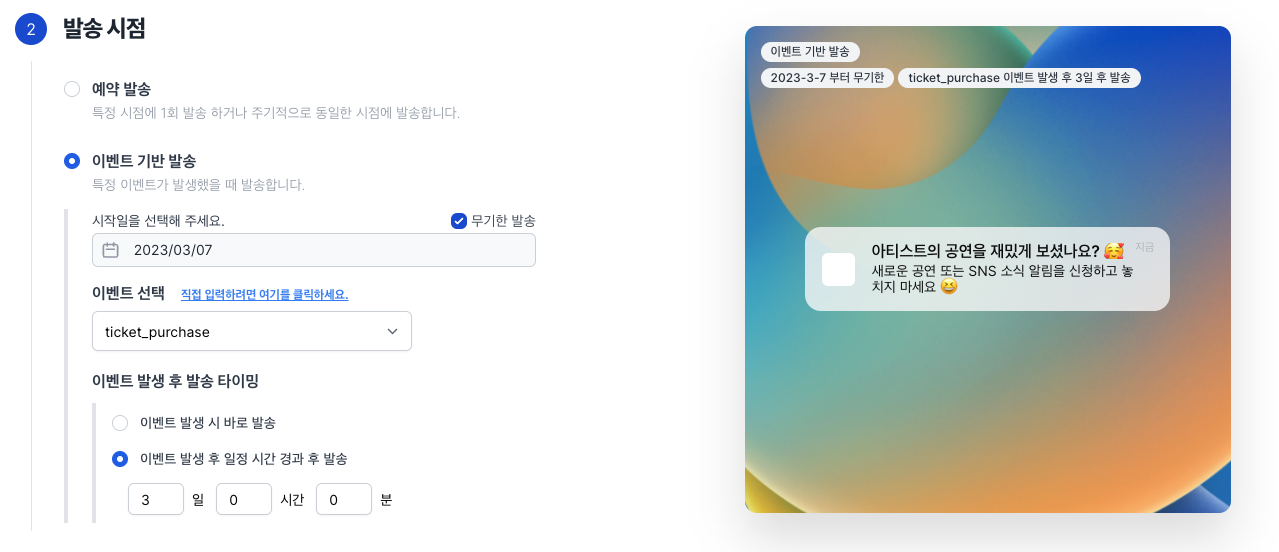Click the minutes (분) input field
The width and height of the screenshot is (1279, 552).
point(344,499)
